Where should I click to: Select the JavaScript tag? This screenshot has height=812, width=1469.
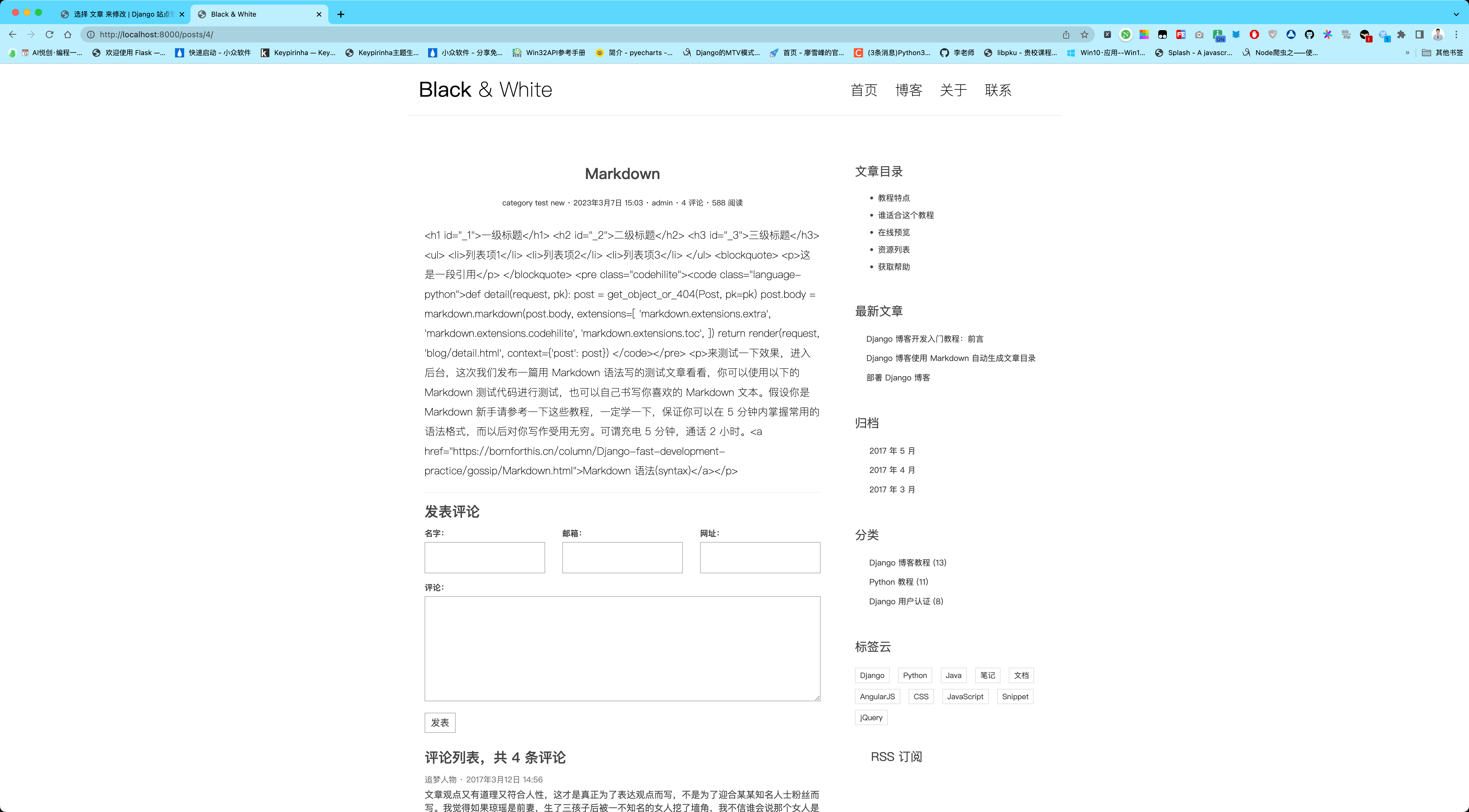click(965, 696)
